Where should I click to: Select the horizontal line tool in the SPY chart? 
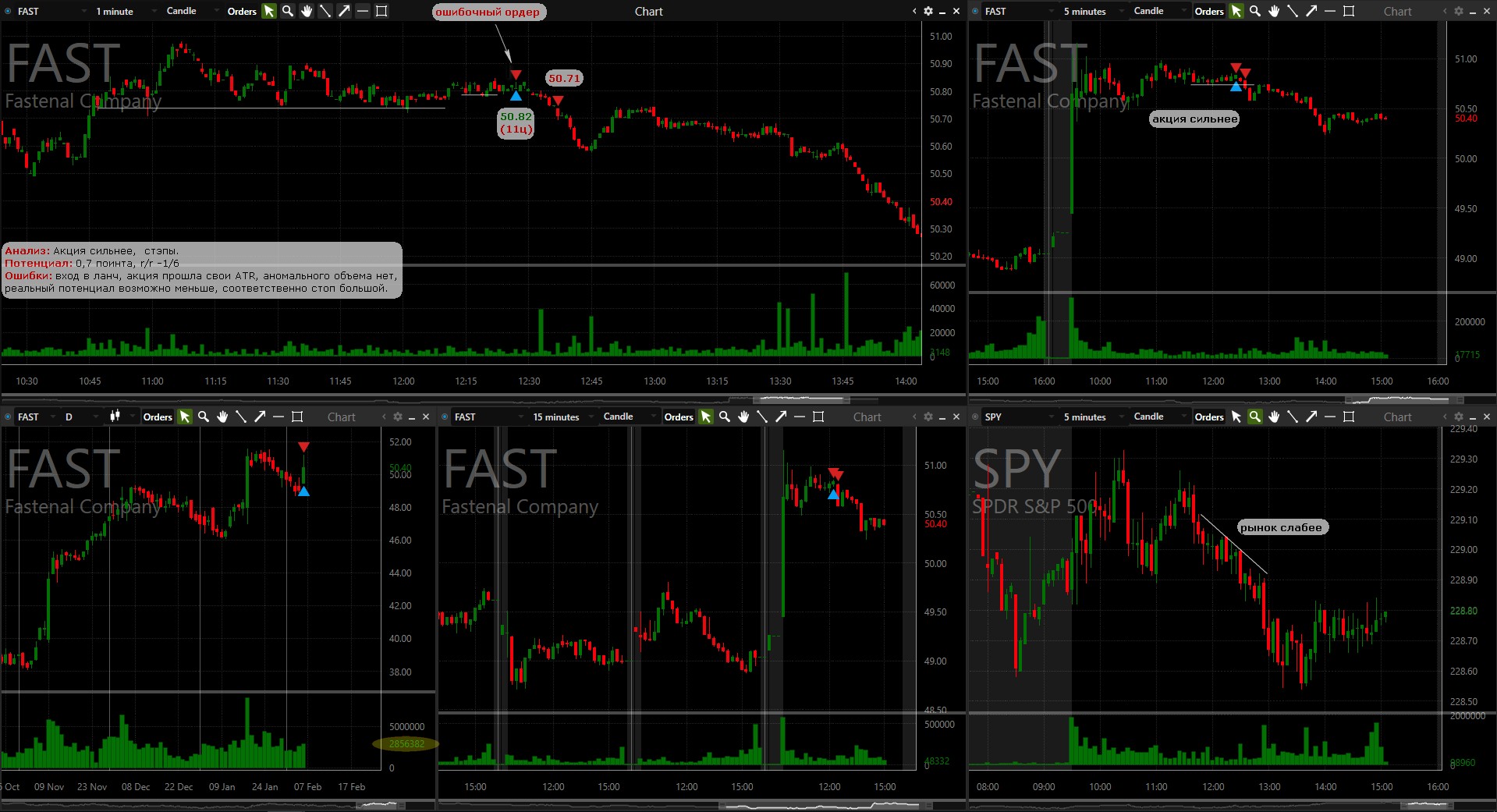1330,417
